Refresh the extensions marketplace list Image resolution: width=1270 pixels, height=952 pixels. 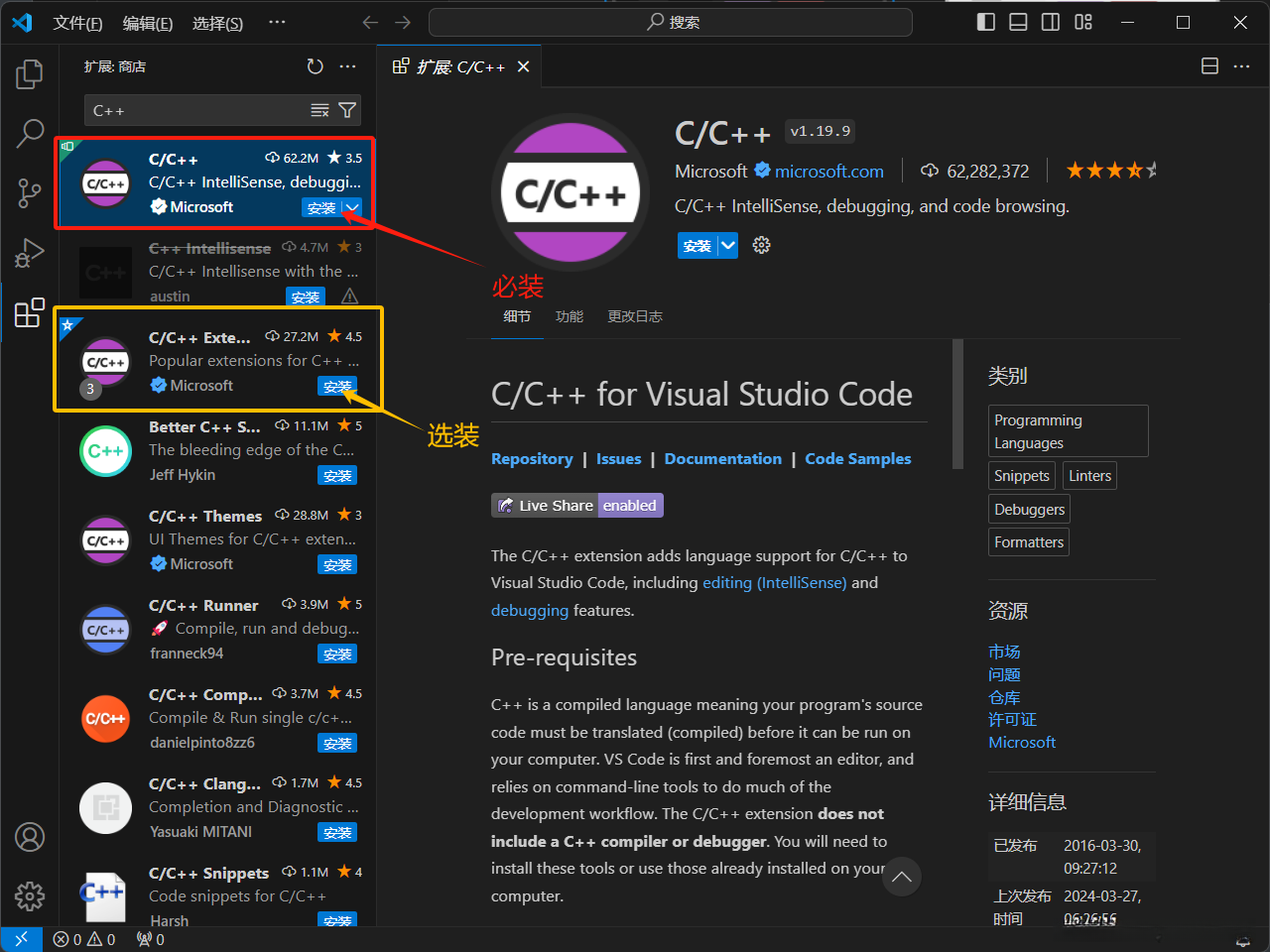tap(315, 66)
